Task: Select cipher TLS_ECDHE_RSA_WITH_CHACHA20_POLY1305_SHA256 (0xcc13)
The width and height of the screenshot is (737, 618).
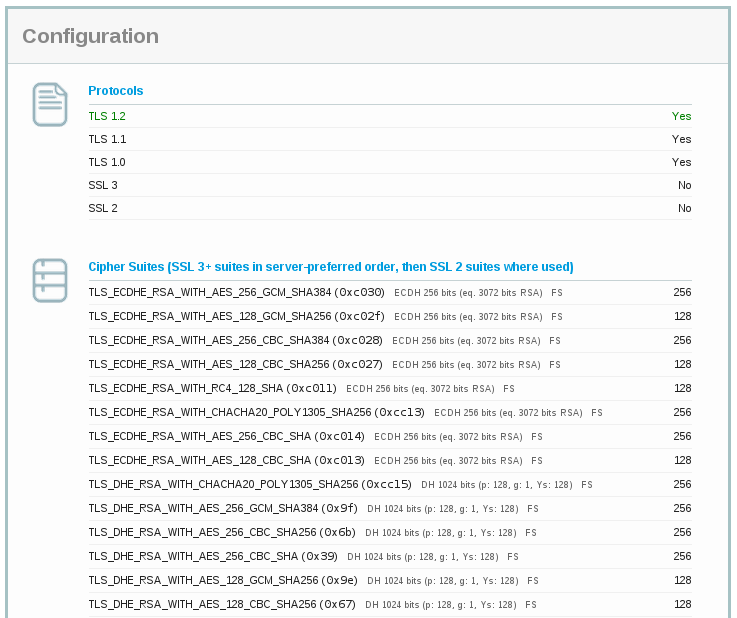Action: [257, 412]
